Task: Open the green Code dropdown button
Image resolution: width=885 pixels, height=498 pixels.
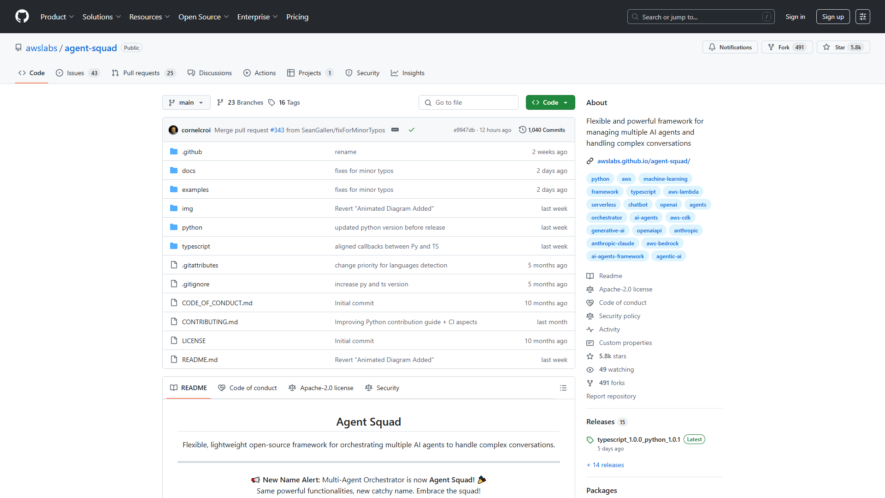Action: click(550, 102)
